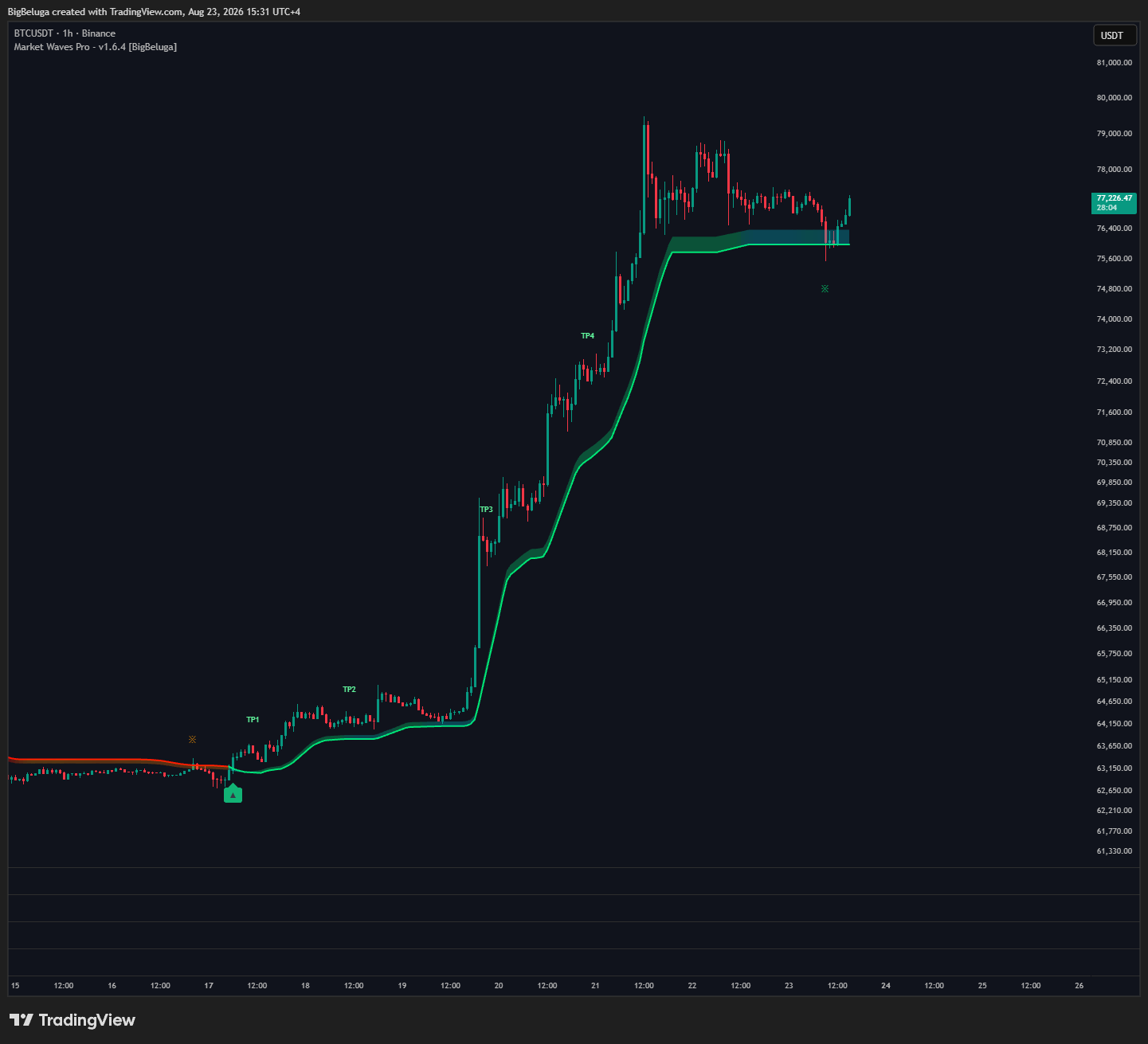Click the 78,000.00 price axis label
1148x1044 pixels.
click(1115, 170)
